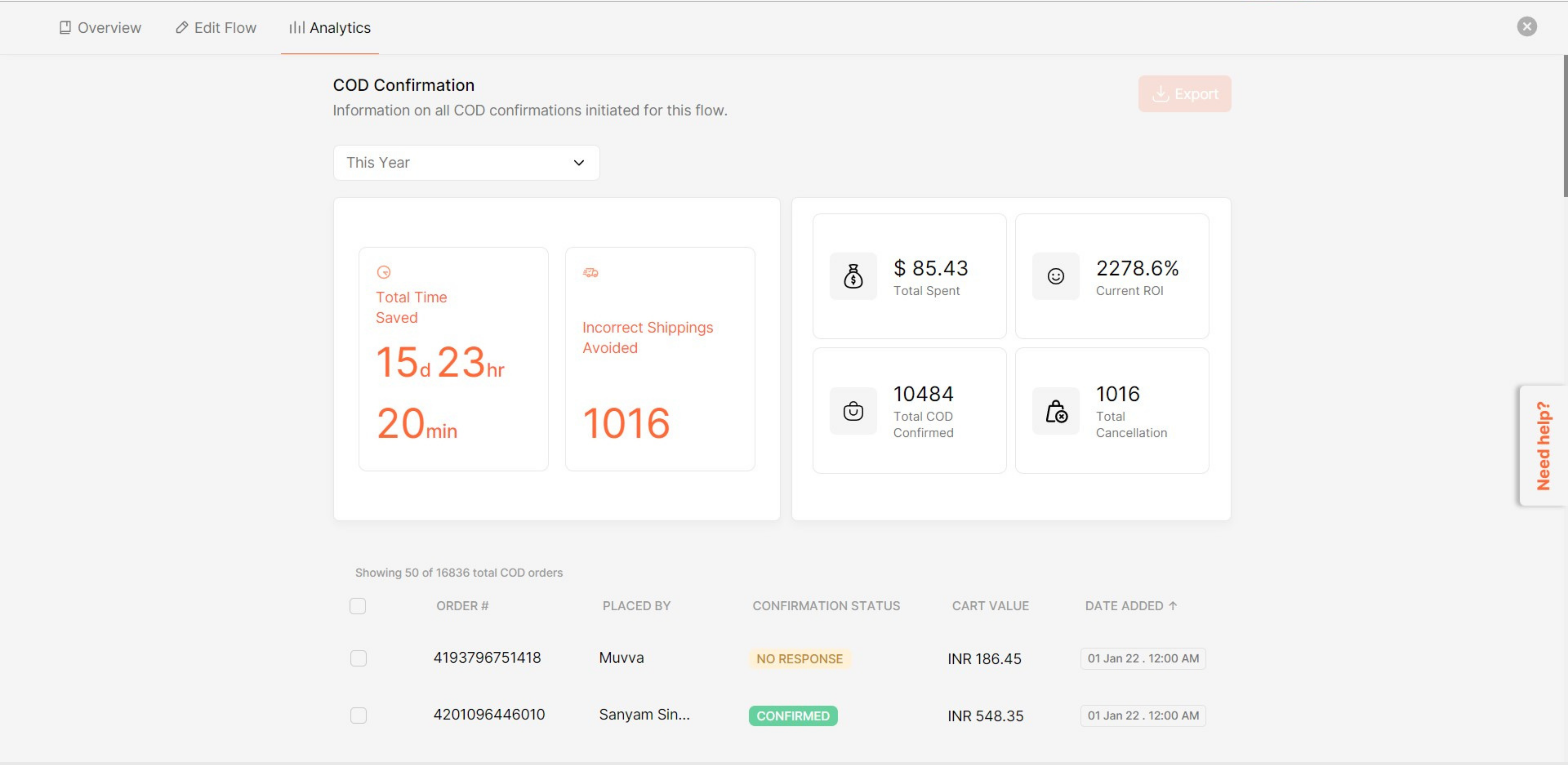The image size is (1568, 765).
Task: Click cart value INR 548.35
Action: tap(985, 716)
